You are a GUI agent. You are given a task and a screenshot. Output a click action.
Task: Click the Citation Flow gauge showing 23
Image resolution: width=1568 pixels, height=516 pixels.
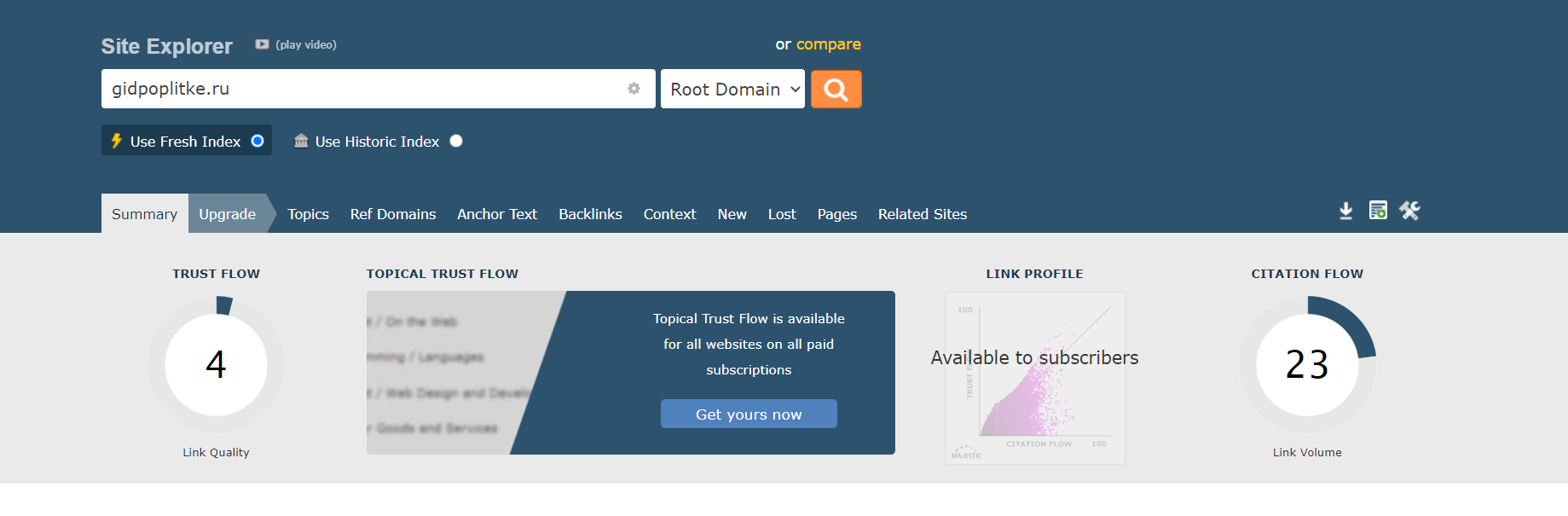point(1307,365)
